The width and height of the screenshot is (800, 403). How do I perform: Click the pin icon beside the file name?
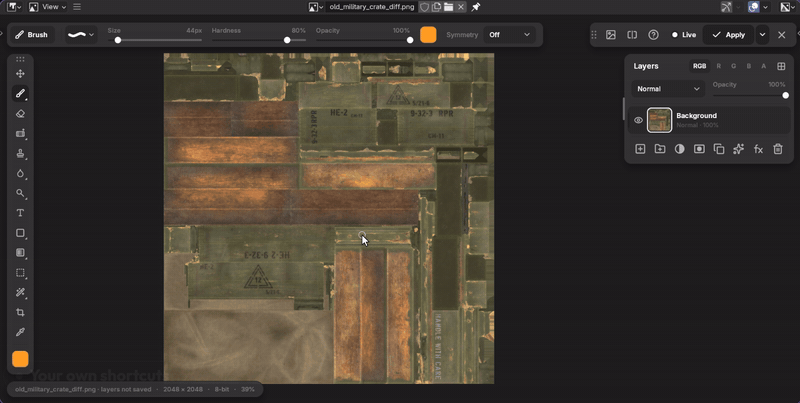point(476,7)
